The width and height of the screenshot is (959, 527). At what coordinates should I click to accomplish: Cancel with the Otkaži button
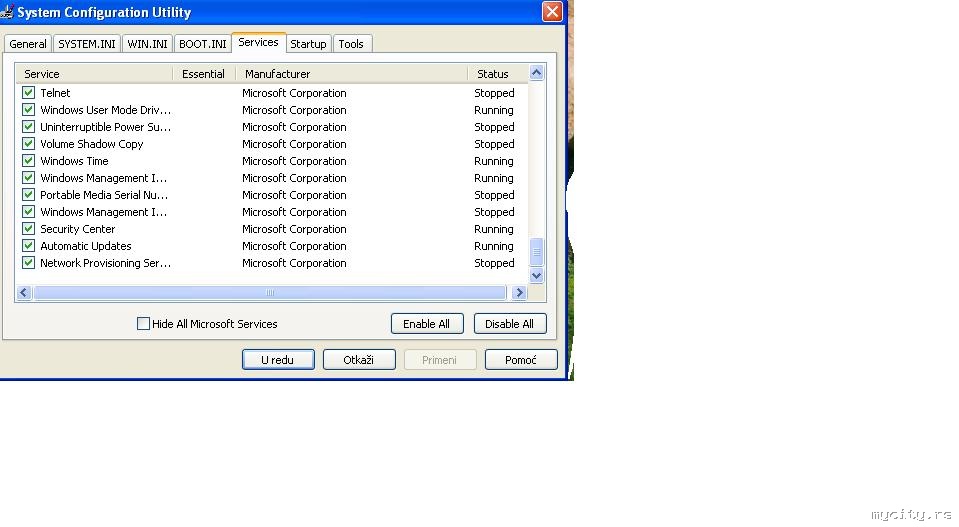click(x=359, y=359)
